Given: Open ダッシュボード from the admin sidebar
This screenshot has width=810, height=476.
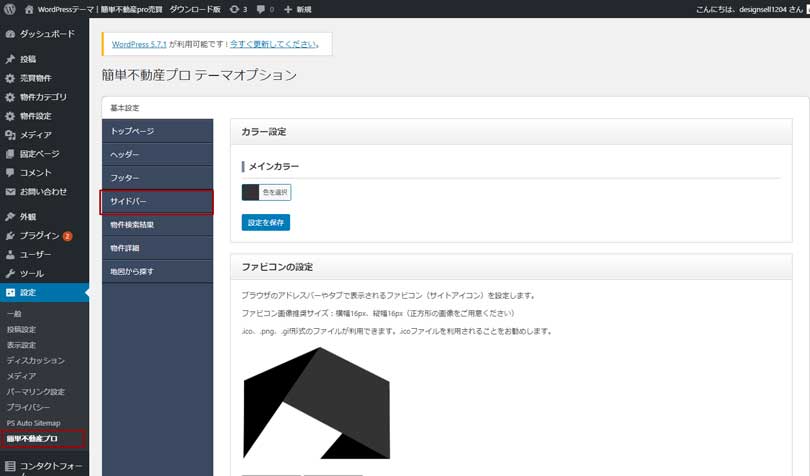Looking at the screenshot, I should (x=46, y=34).
